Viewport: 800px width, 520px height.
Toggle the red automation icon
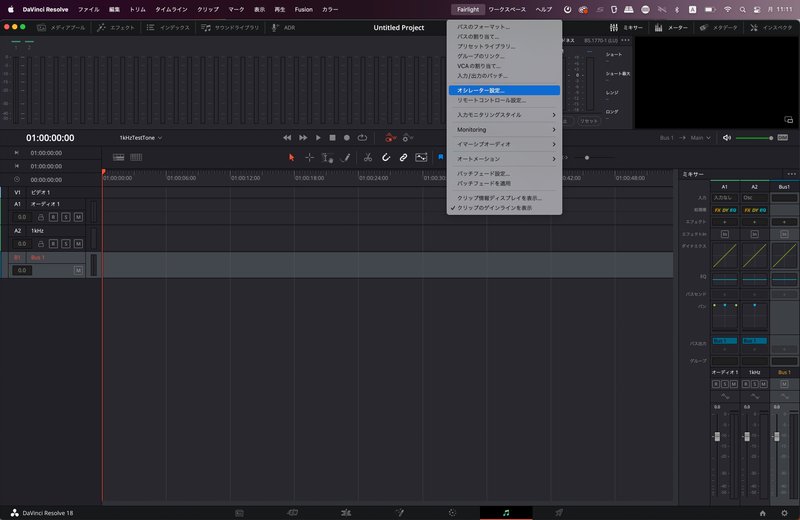coord(390,138)
